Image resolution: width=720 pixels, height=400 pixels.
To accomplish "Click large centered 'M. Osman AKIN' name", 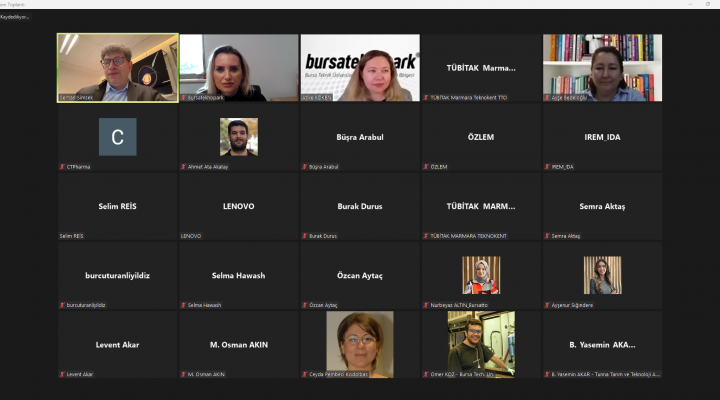I will tap(239, 344).
